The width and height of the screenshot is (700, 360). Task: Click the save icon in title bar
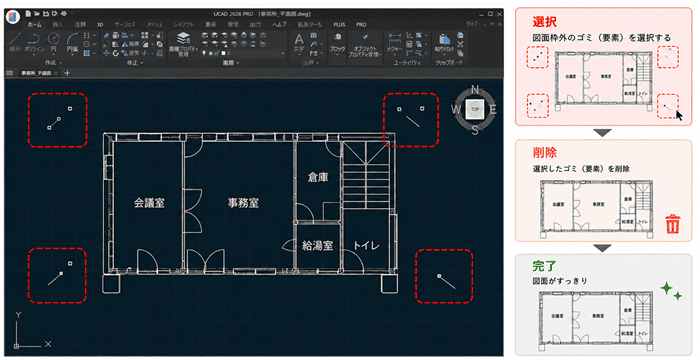[45, 14]
